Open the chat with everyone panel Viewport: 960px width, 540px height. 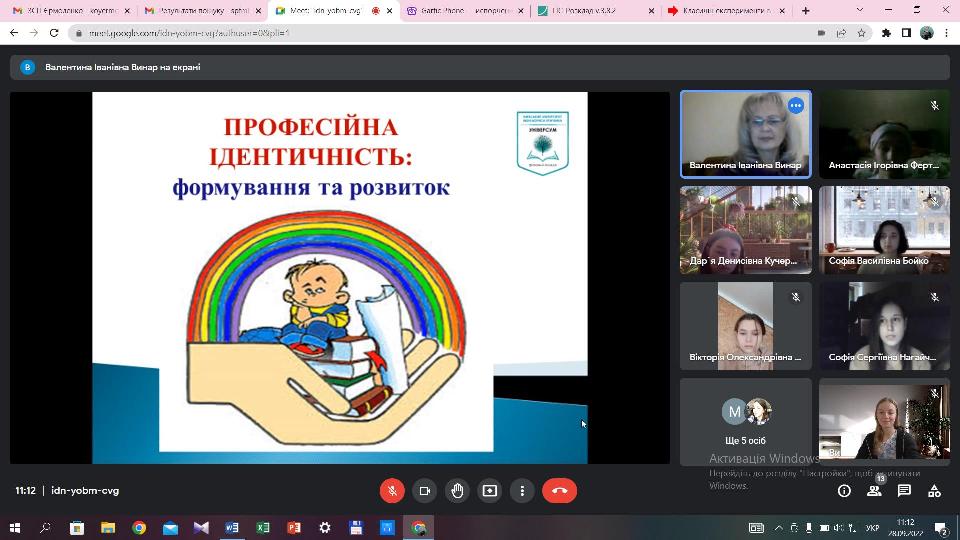[x=904, y=491]
